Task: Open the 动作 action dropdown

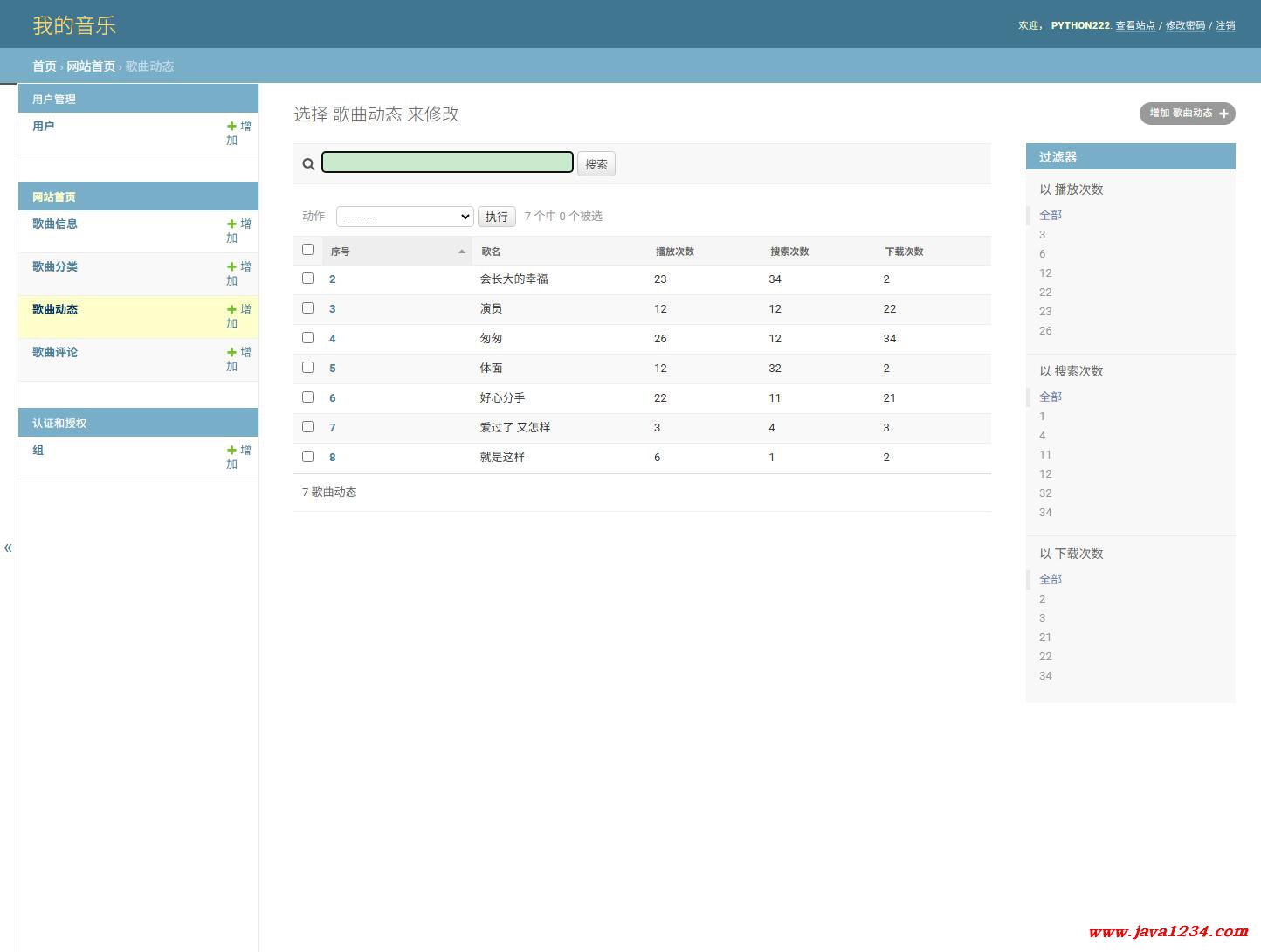Action: pos(404,217)
